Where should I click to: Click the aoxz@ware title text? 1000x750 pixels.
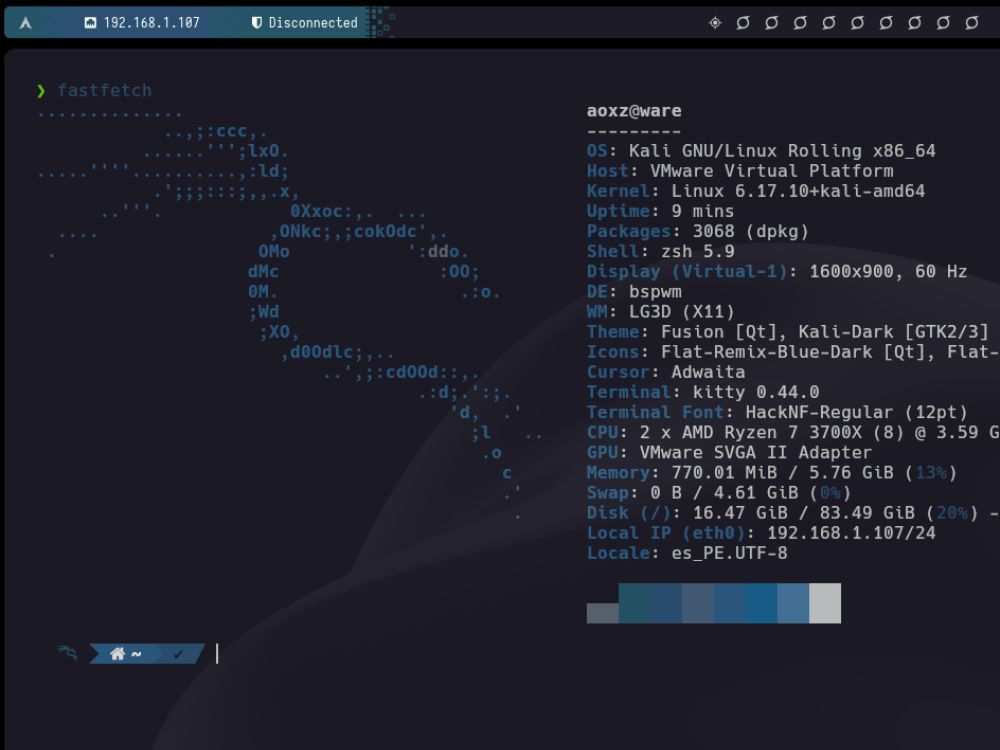[x=634, y=111]
